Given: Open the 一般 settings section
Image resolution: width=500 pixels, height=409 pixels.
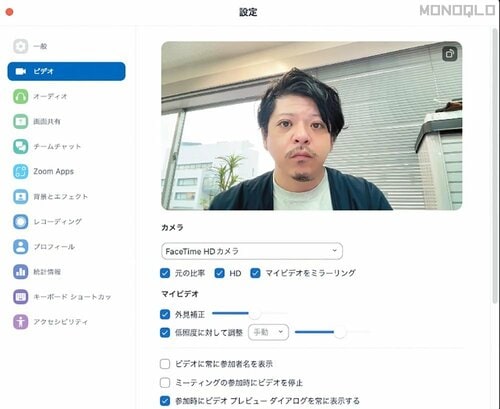Looking at the screenshot, I should coord(66,46).
